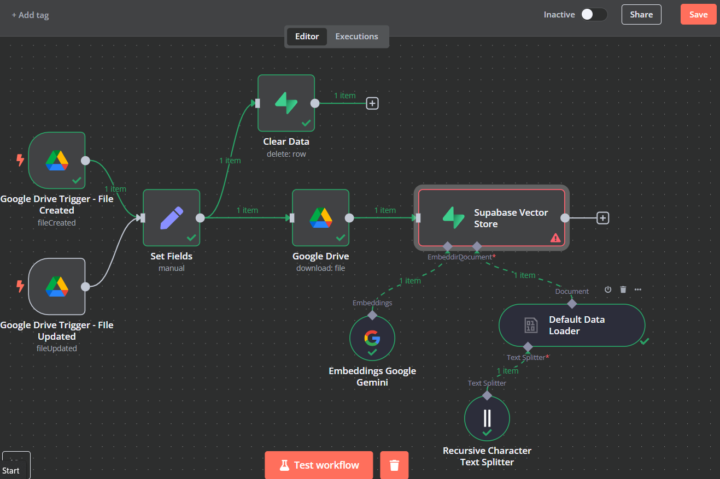Click the Google Drive Trigger File Created node

(x=56, y=160)
